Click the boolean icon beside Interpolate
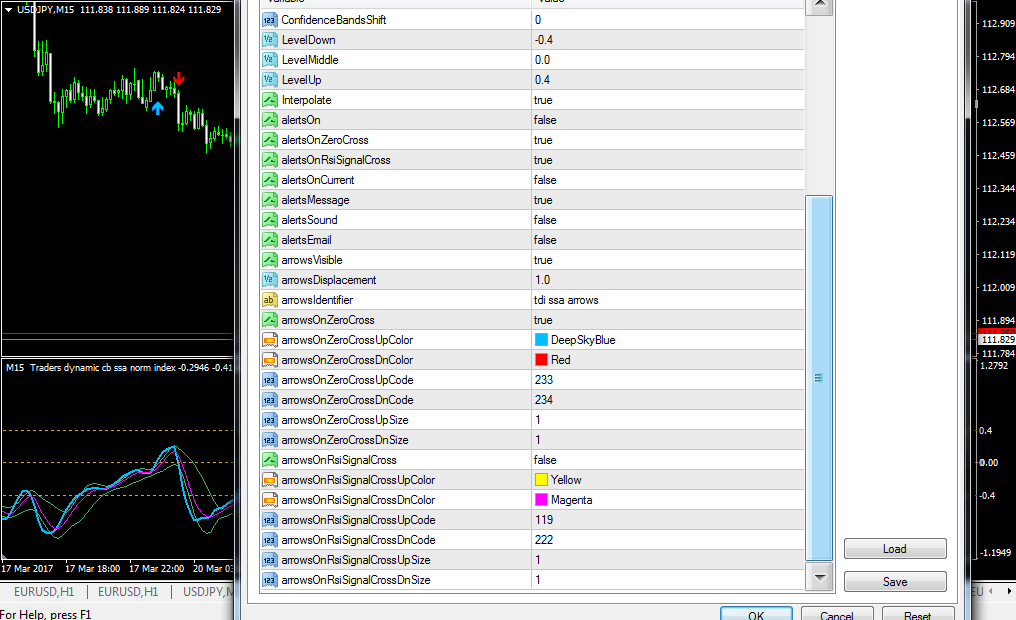The width and height of the screenshot is (1016, 620). click(x=270, y=100)
